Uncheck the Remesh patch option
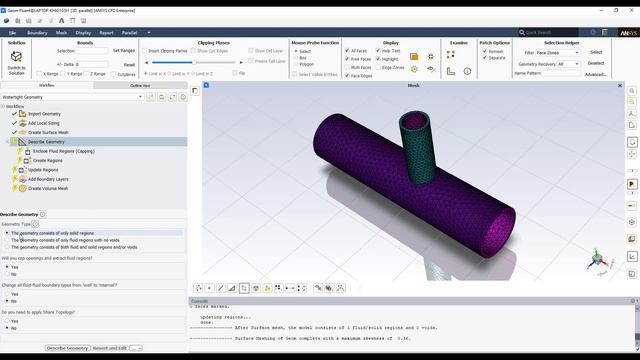The height and width of the screenshot is (360, 640). (484, 51)
